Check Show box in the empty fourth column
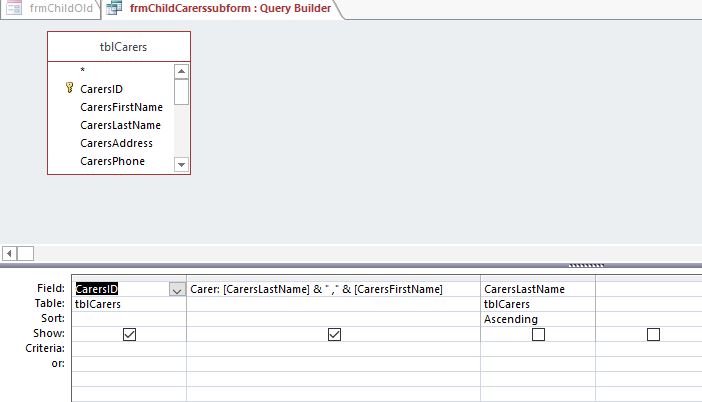Viewport: 702px width, 402px height. coord(653,334)
